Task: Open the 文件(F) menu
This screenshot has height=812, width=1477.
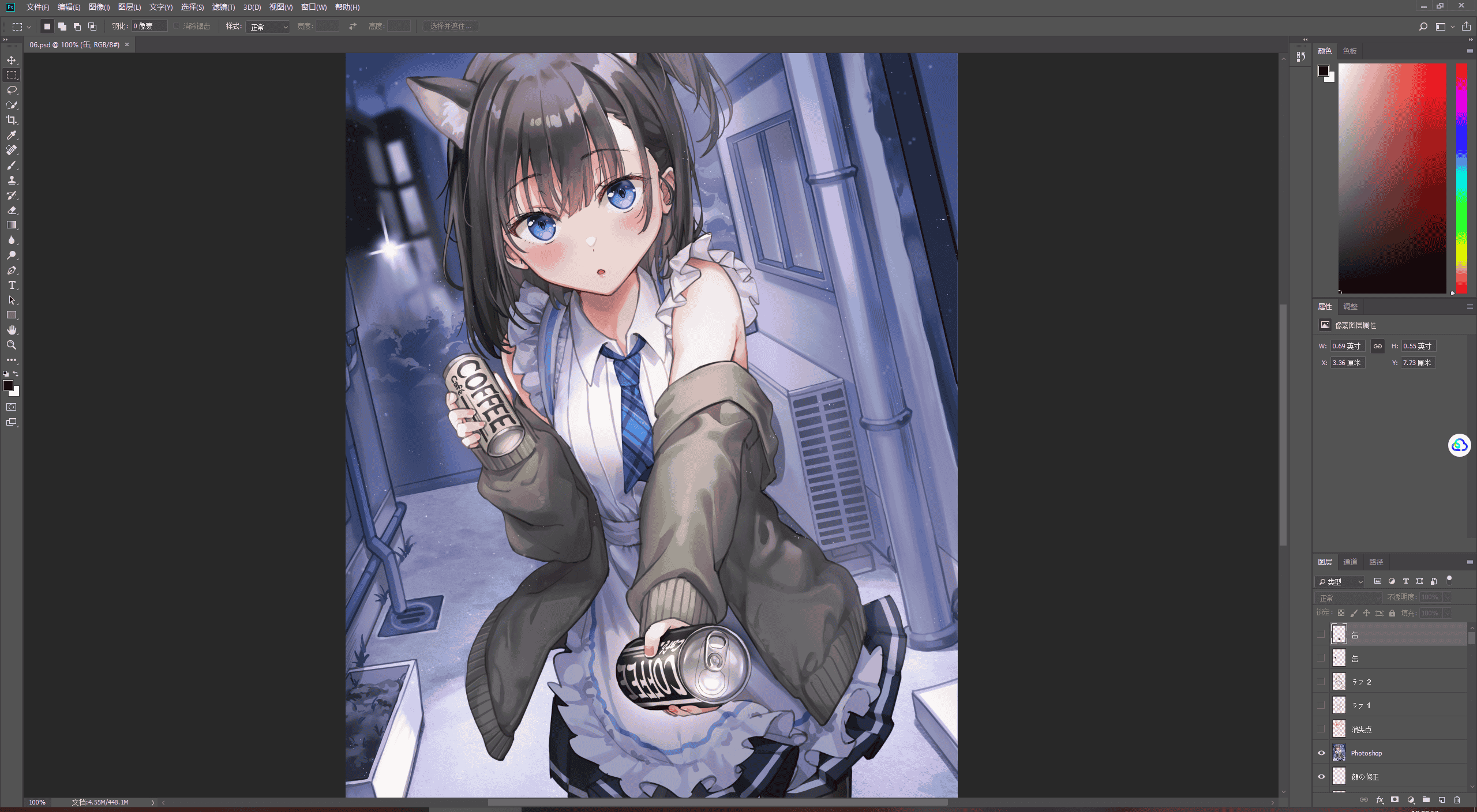Action: tap(38, 7)
